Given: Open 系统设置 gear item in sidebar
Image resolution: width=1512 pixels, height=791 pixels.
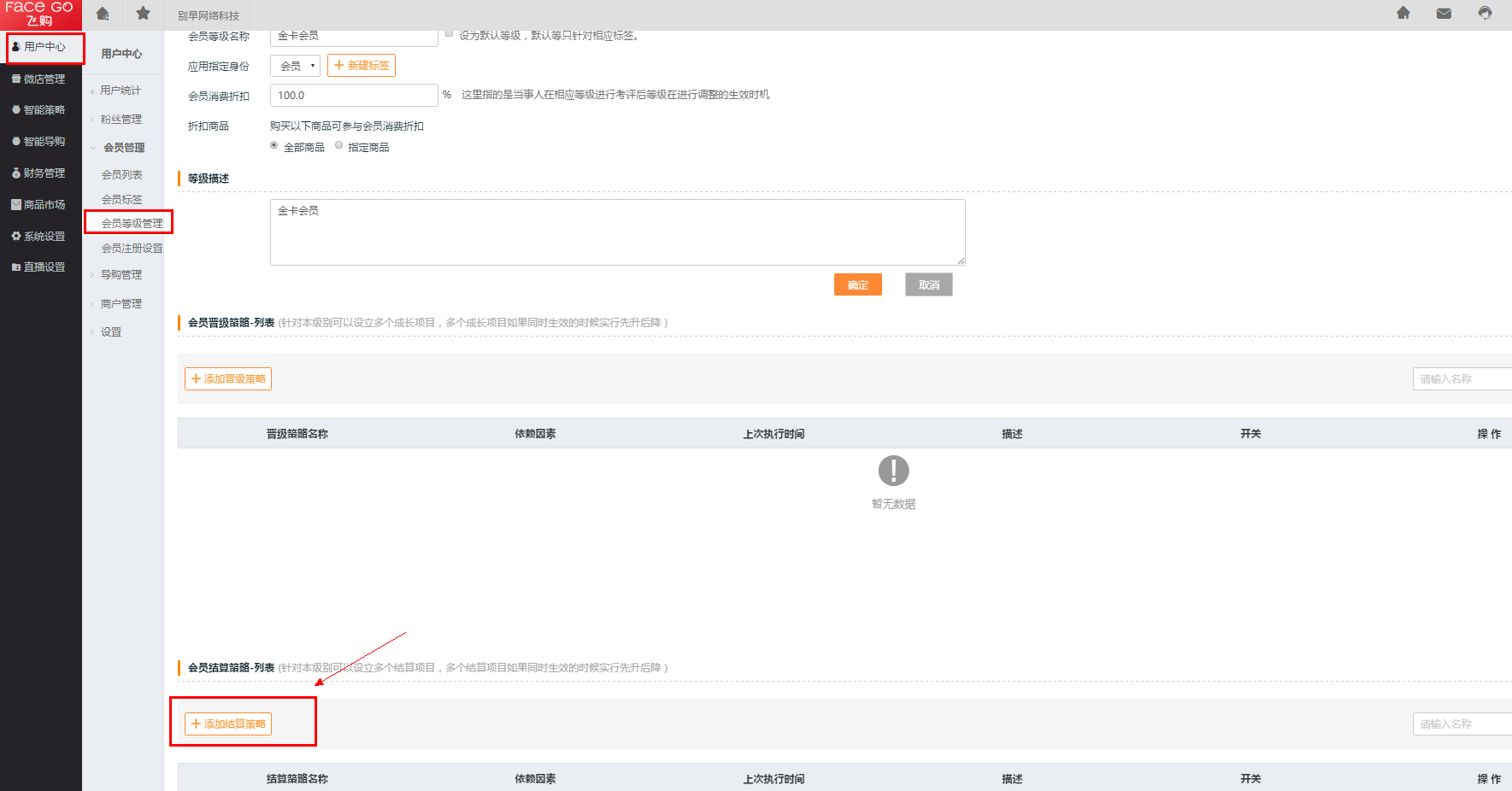Looking at the screenshot, I should [x=39, y=237].
